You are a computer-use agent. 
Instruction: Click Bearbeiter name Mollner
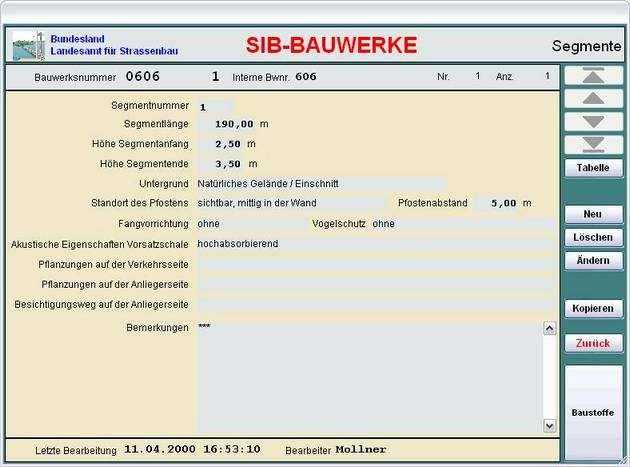click(x=361, y=450)
